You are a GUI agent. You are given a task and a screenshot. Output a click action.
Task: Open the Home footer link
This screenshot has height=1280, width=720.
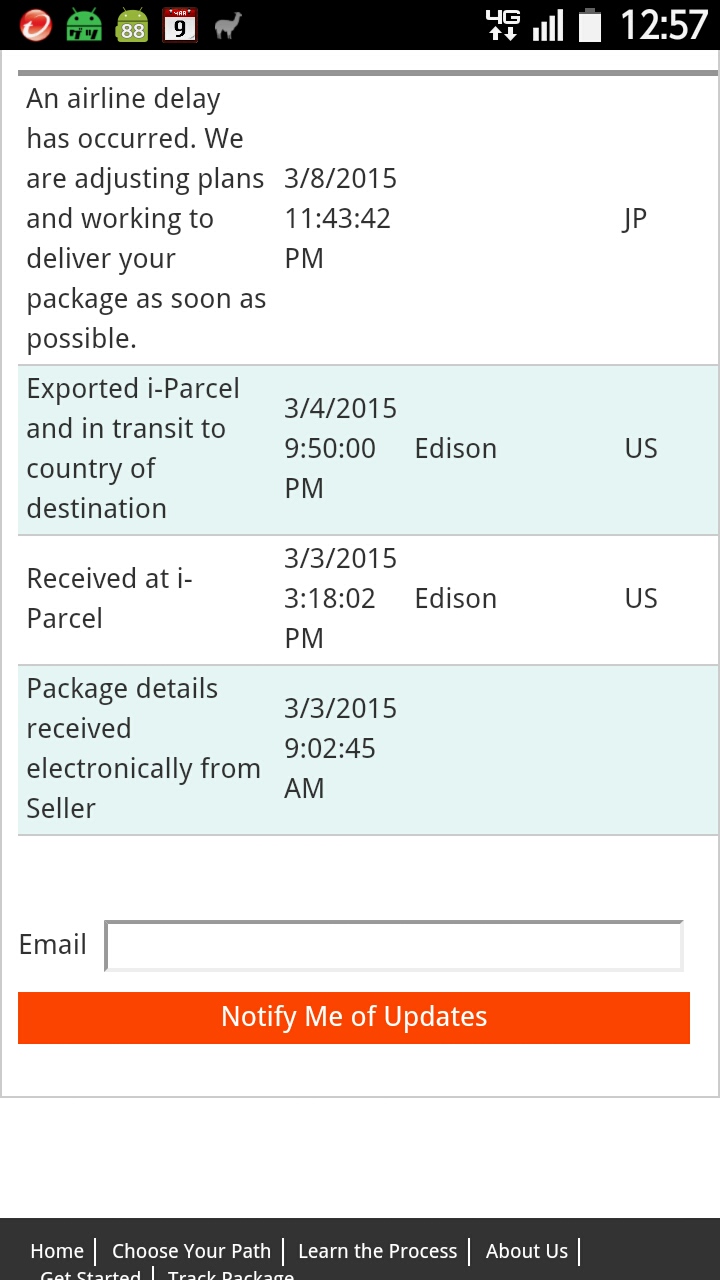pos(57,1251)
